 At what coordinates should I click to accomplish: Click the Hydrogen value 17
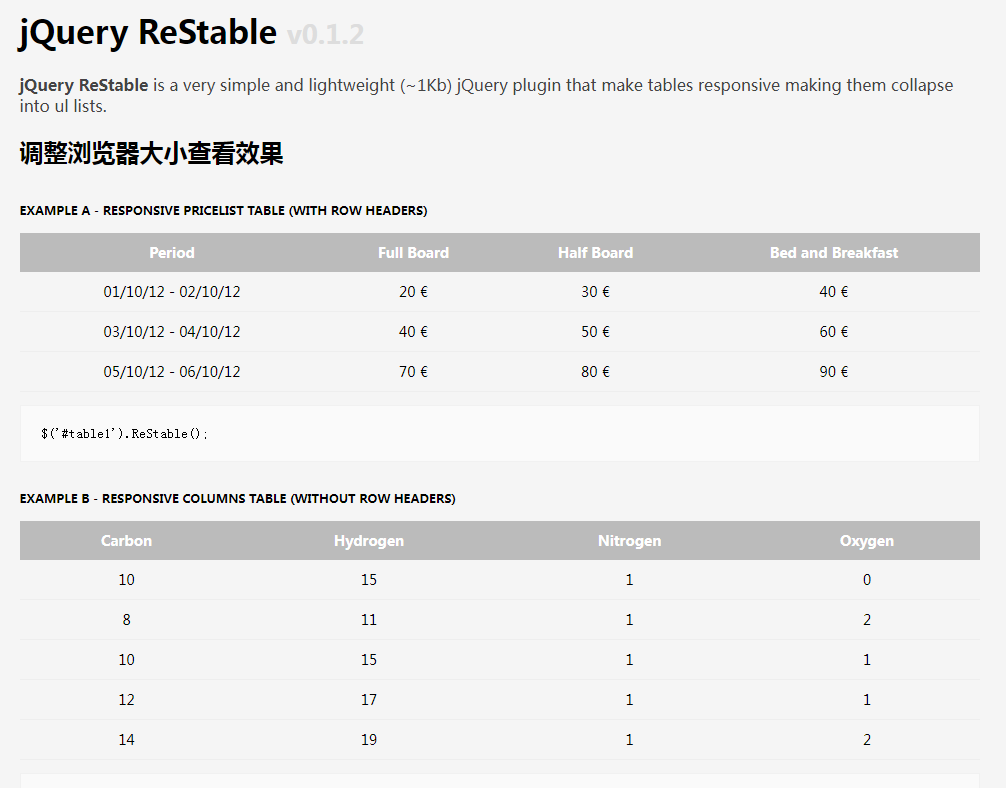coord(369,699)
